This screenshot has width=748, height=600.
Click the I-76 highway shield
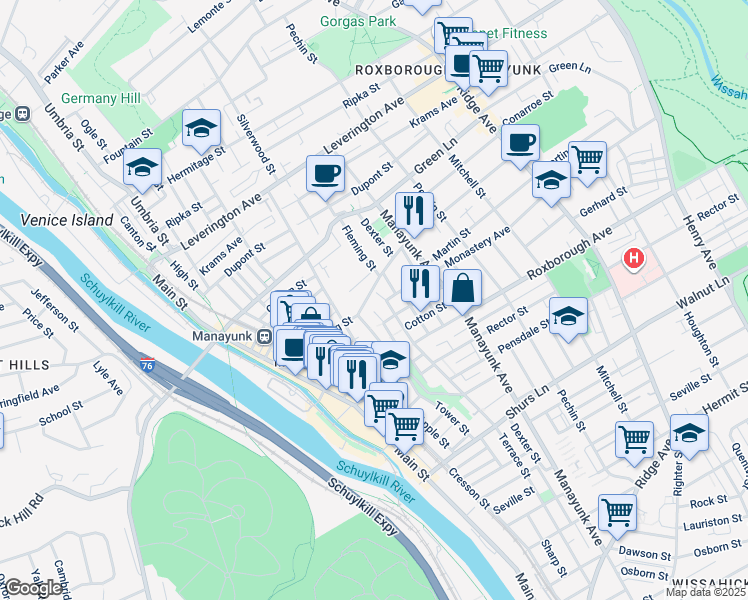[147, 365]
